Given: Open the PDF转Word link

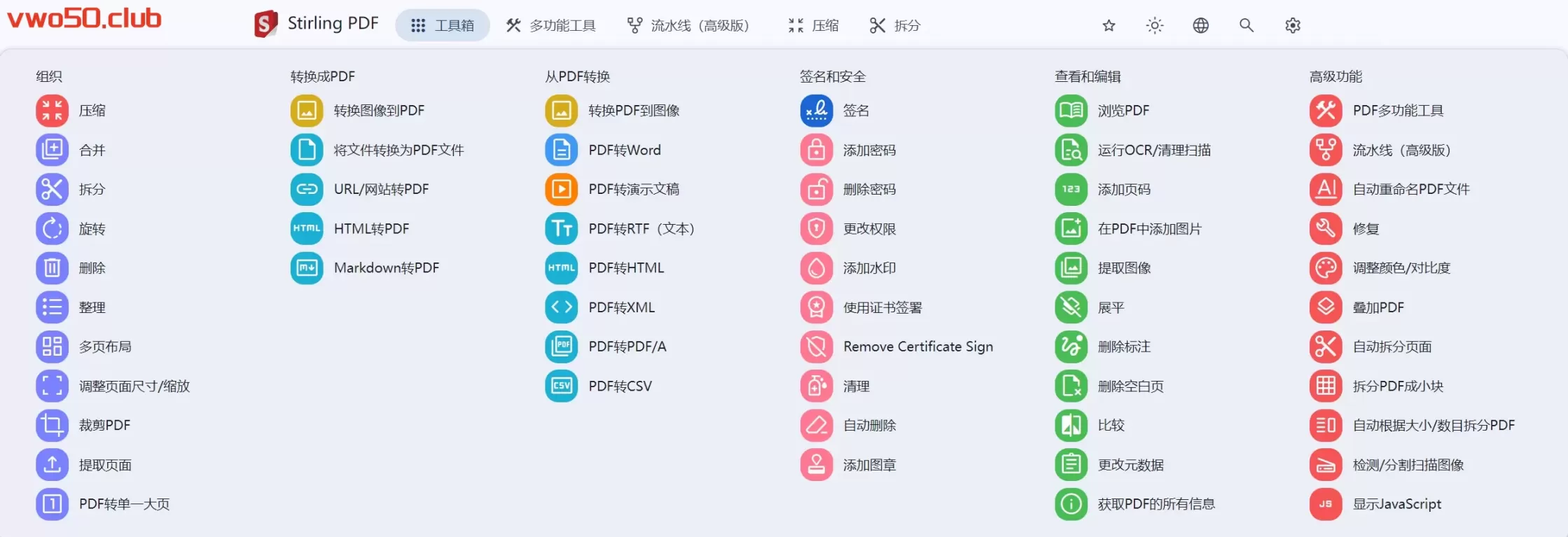Looking at the screenshot, I should (624, 150).
